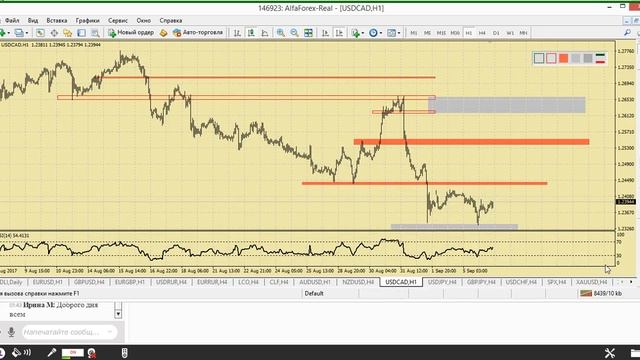Open the Вставка menu
The image size is (640, 360).
pos(57,20)
